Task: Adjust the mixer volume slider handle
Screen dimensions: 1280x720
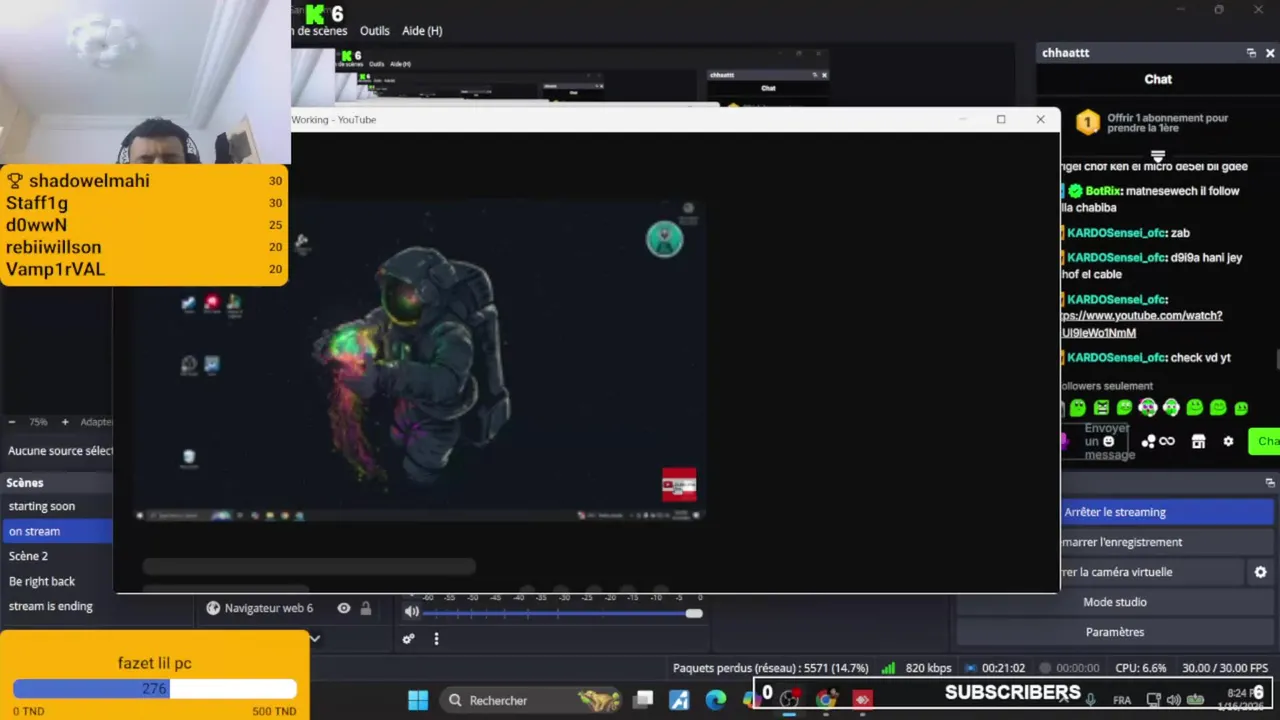Action: point(694,613)
